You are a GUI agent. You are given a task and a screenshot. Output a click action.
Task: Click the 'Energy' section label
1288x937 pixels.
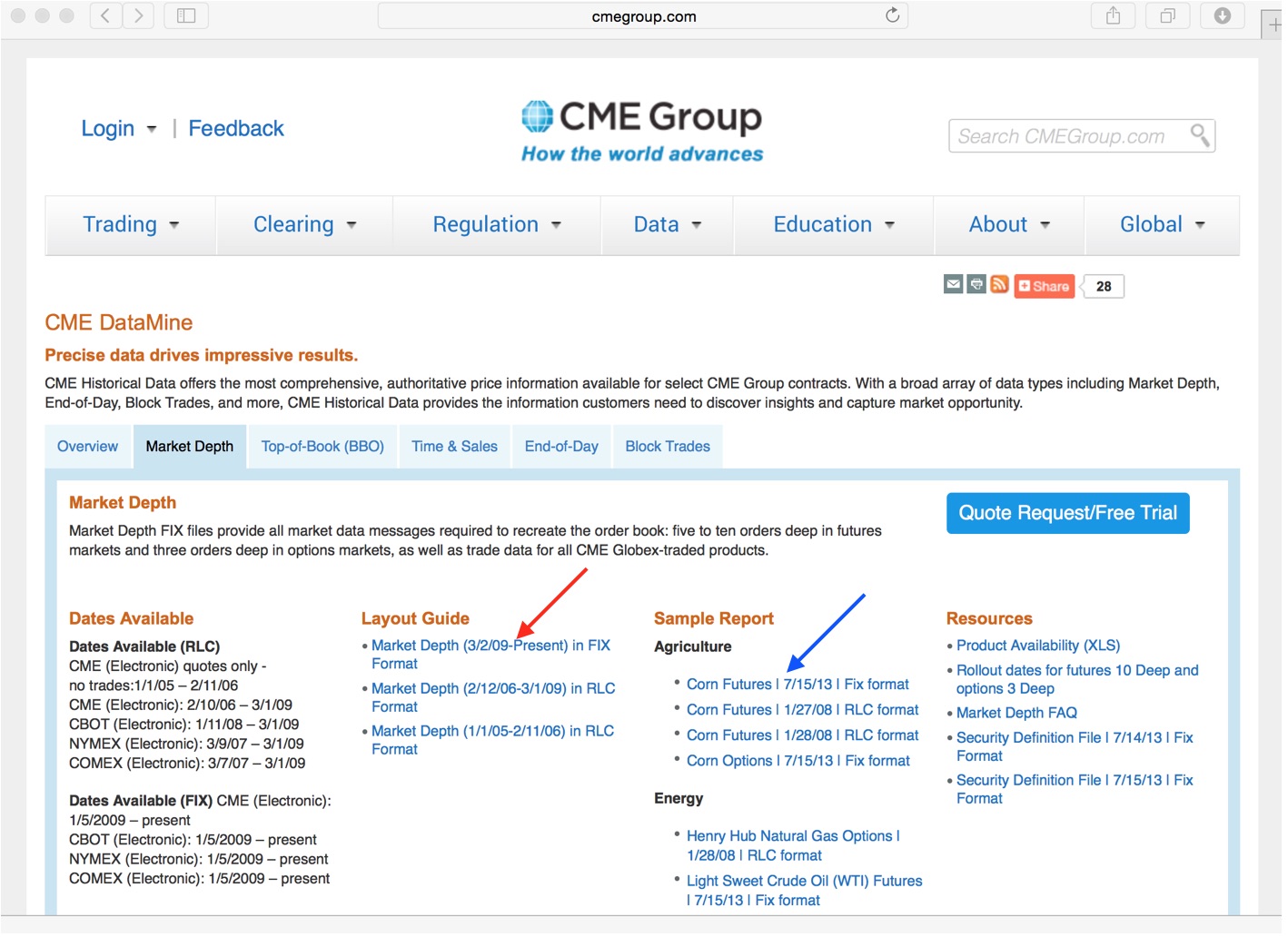tap(679, 798)
